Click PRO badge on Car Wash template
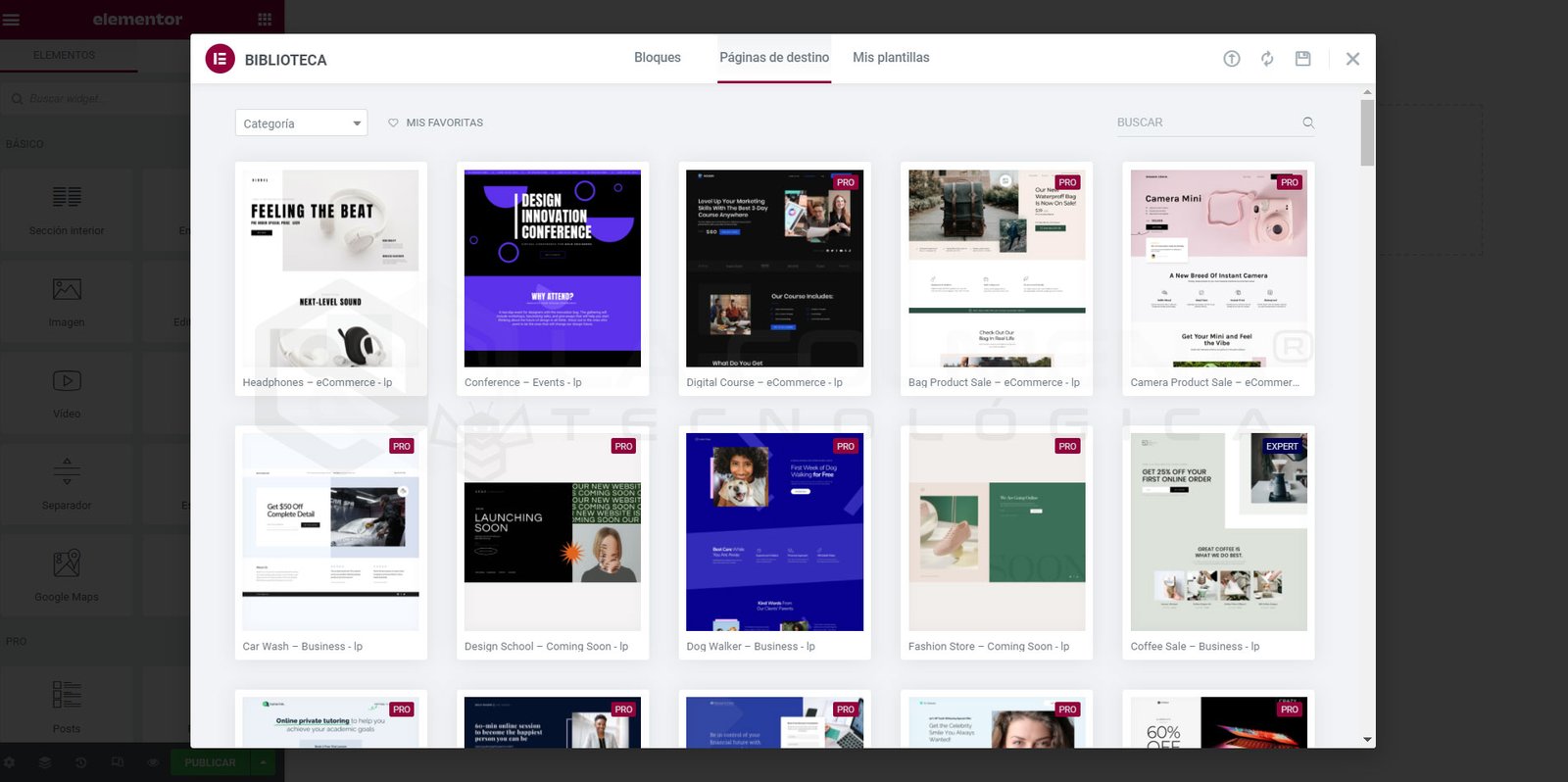Image resolution: width=1568 pixels, height=782 pixels. tap(402, 446)
